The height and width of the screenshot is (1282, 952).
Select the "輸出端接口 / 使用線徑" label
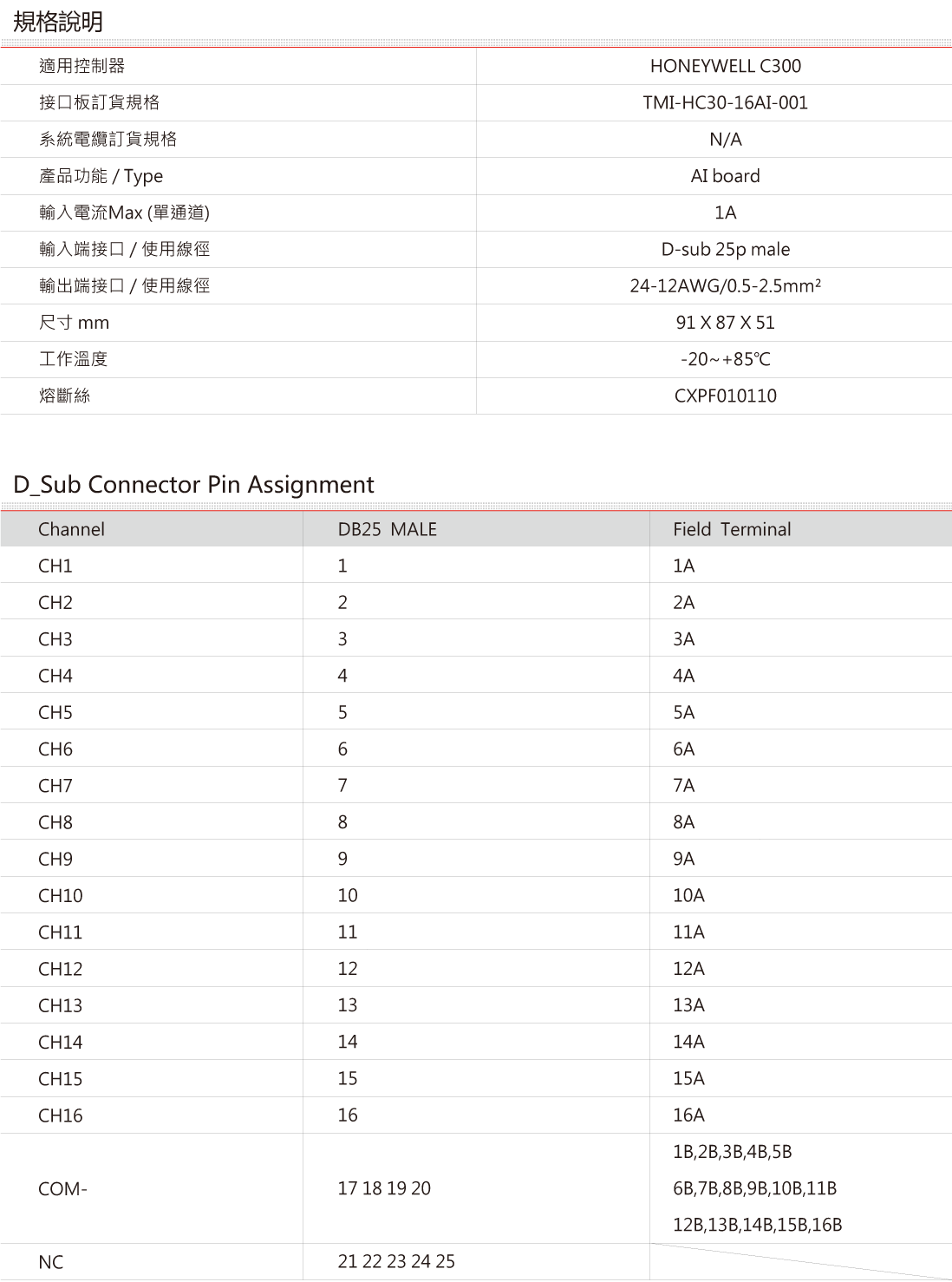(125, 285)
